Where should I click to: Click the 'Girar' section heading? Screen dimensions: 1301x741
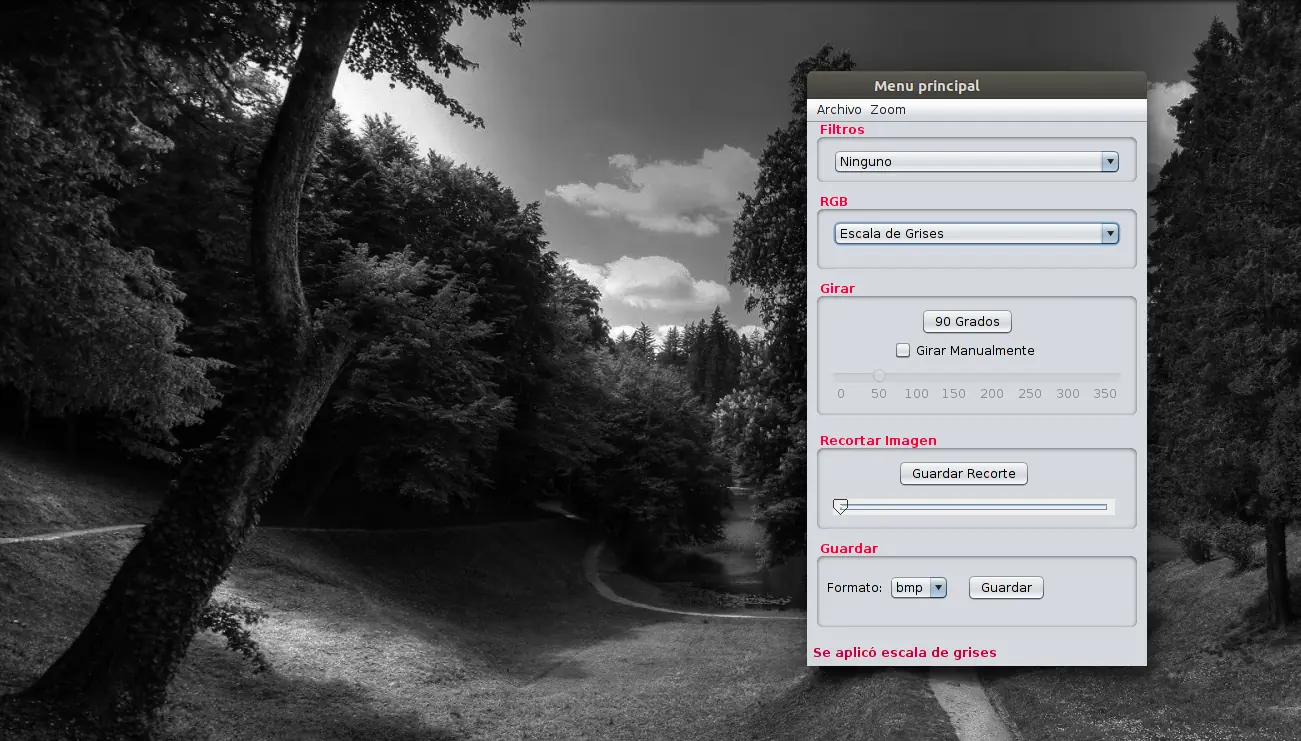click(837, 289)
